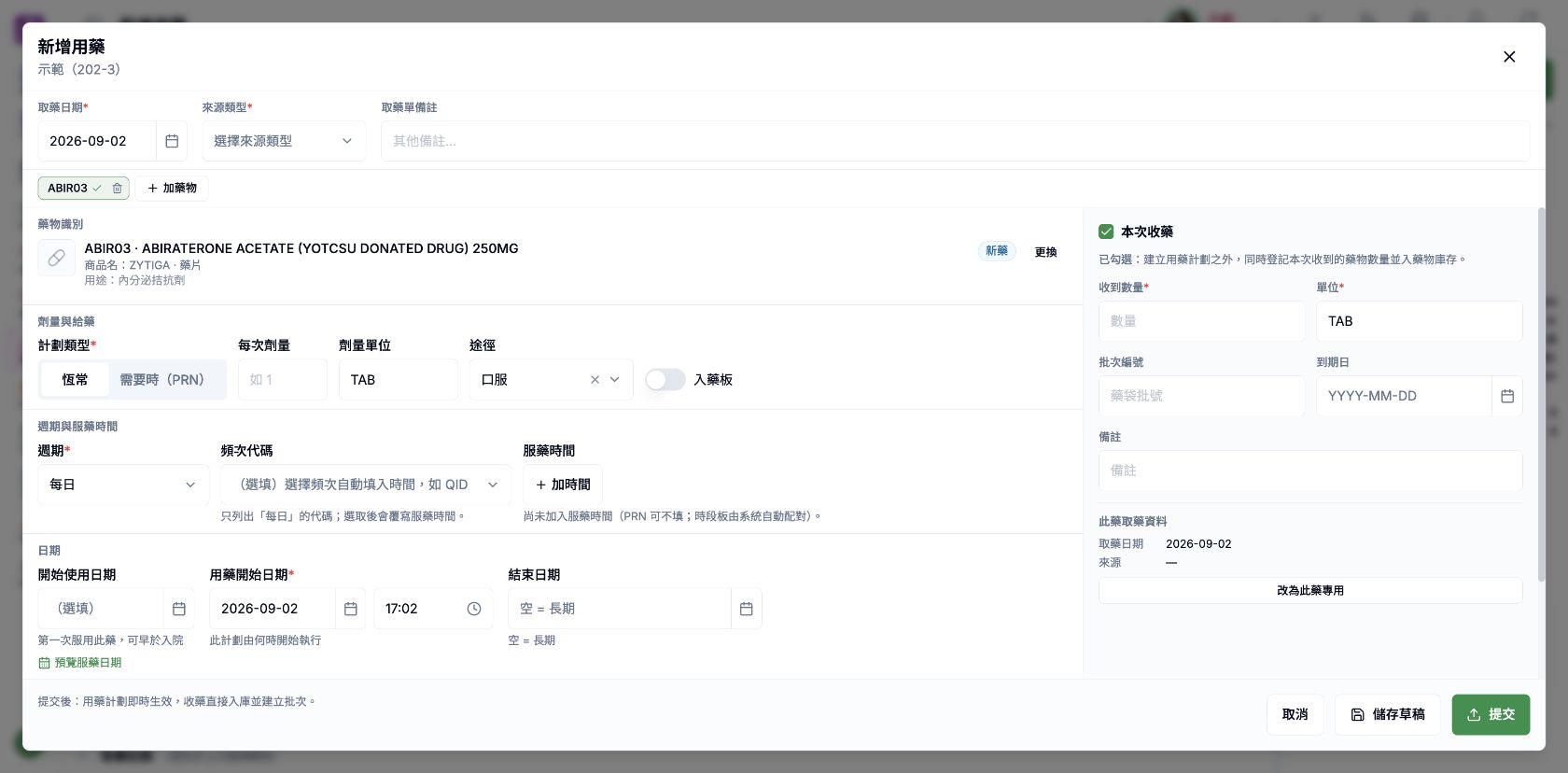
Task: Delete the ABIR03 medication tab
Action: pos(118,189)
